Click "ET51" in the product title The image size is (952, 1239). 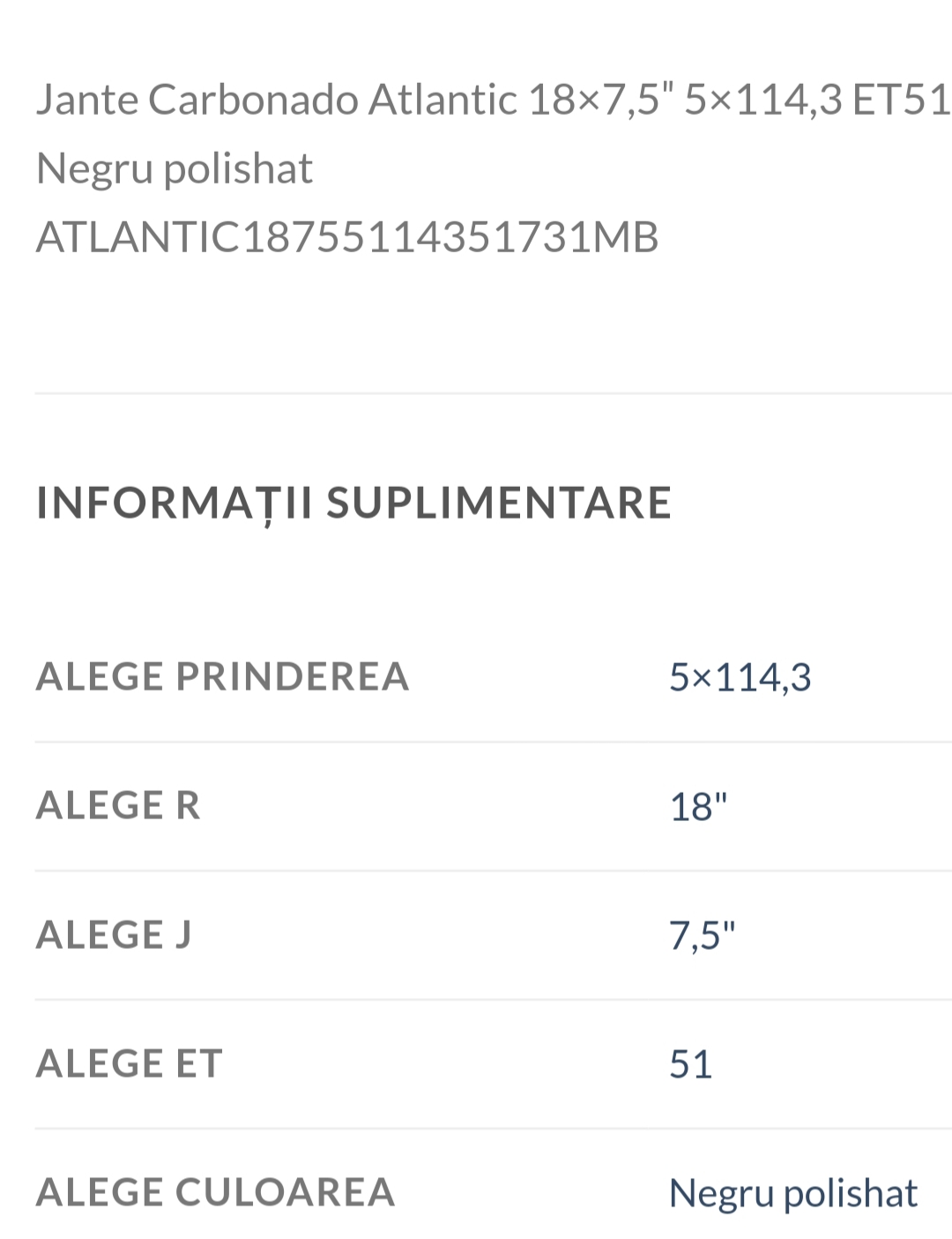point(901,100)
